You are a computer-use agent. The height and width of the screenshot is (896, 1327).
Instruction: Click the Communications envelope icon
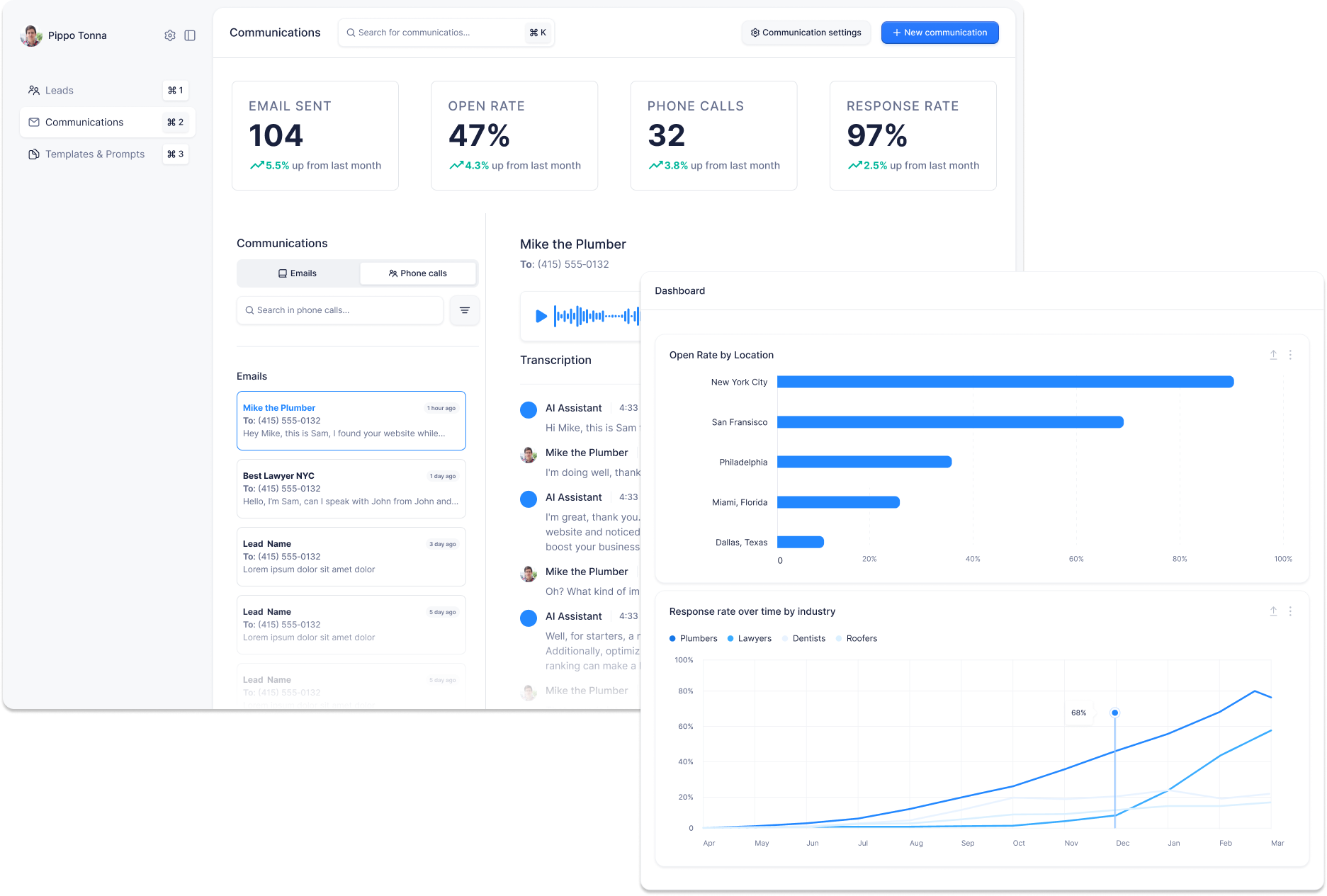[x=34, y=123]
